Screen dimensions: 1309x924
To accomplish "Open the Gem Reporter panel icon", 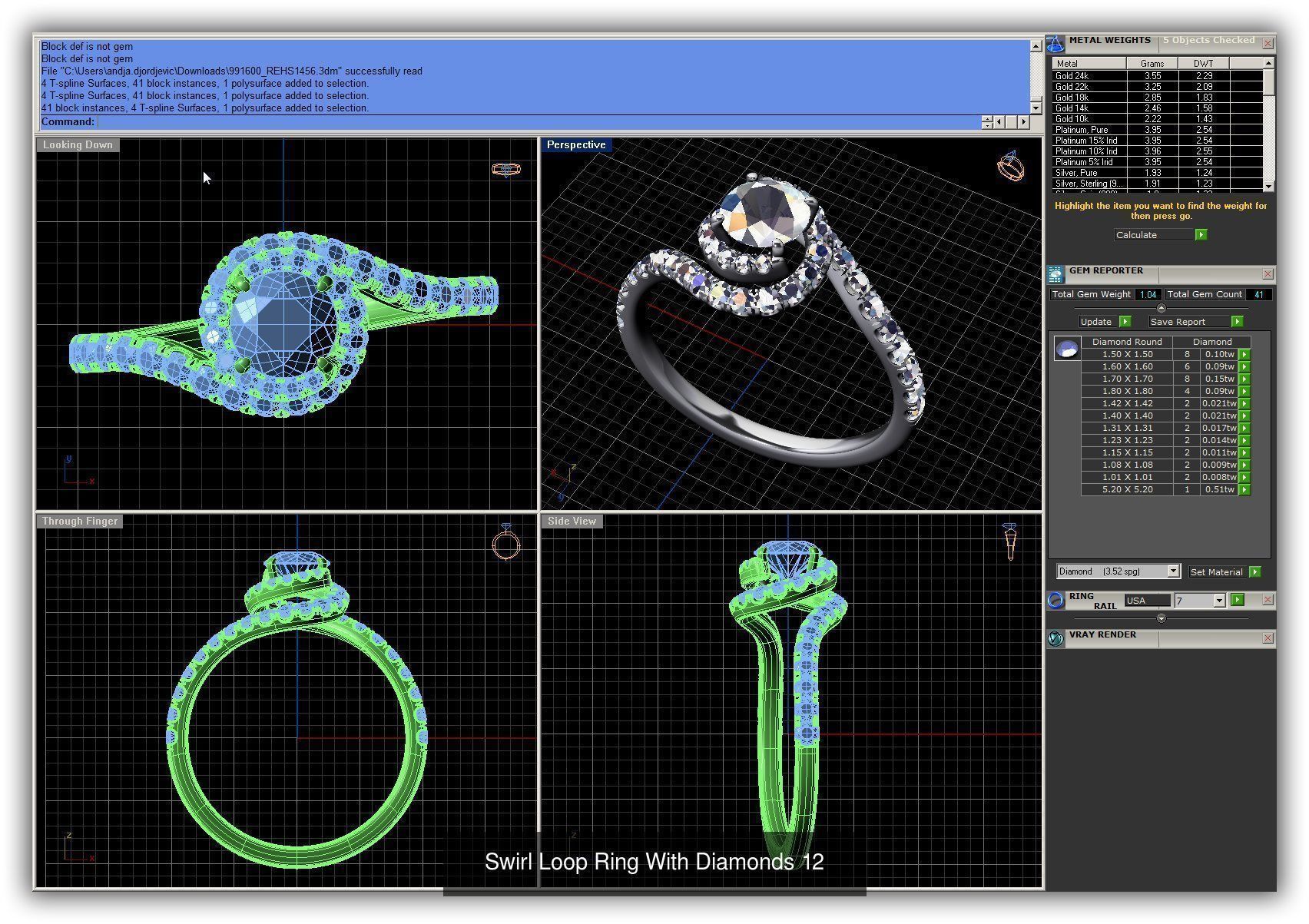I will (1056, 274).
